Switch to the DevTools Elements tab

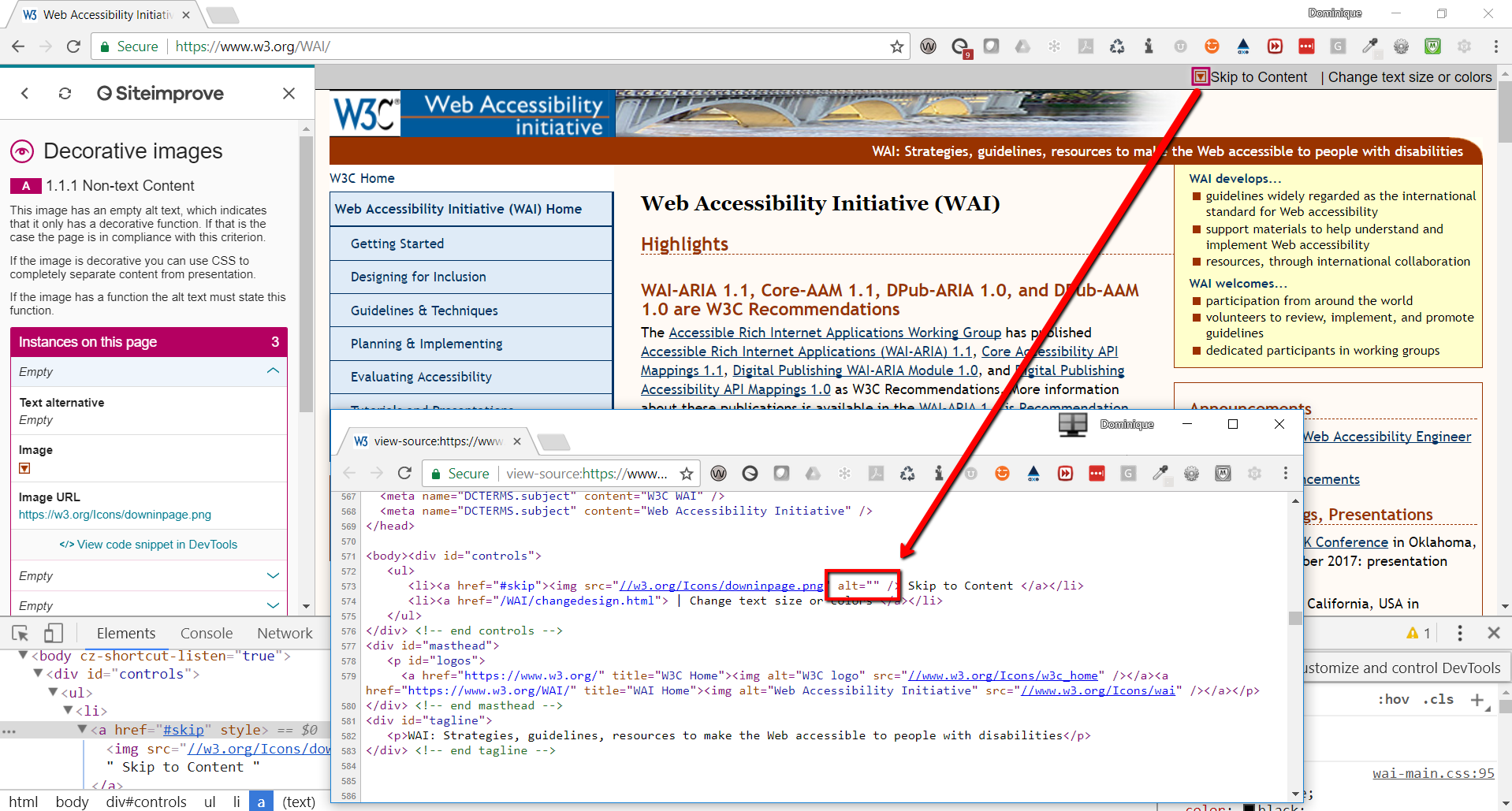click(x=126, y=633)
